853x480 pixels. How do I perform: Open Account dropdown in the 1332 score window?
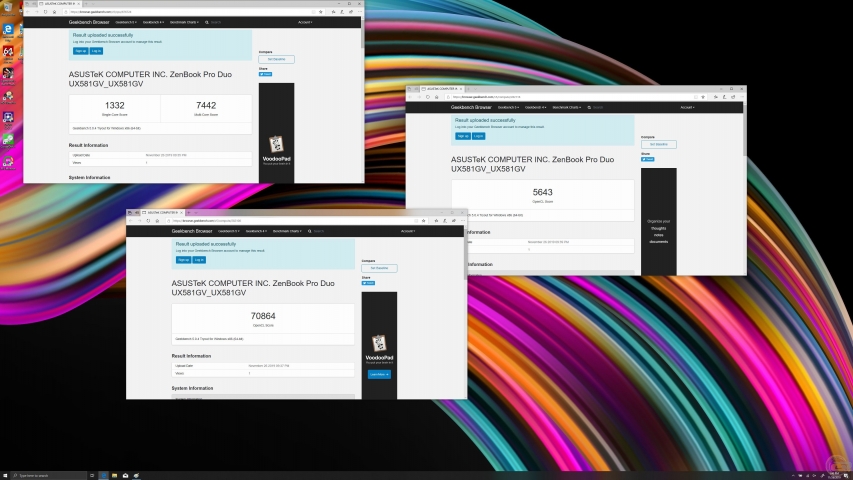pos(305,22)
